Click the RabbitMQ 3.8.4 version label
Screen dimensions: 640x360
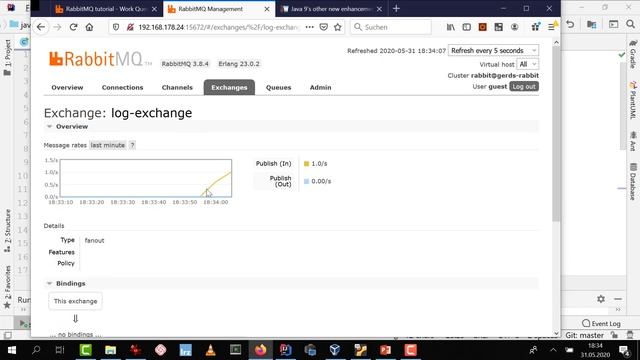185,64
